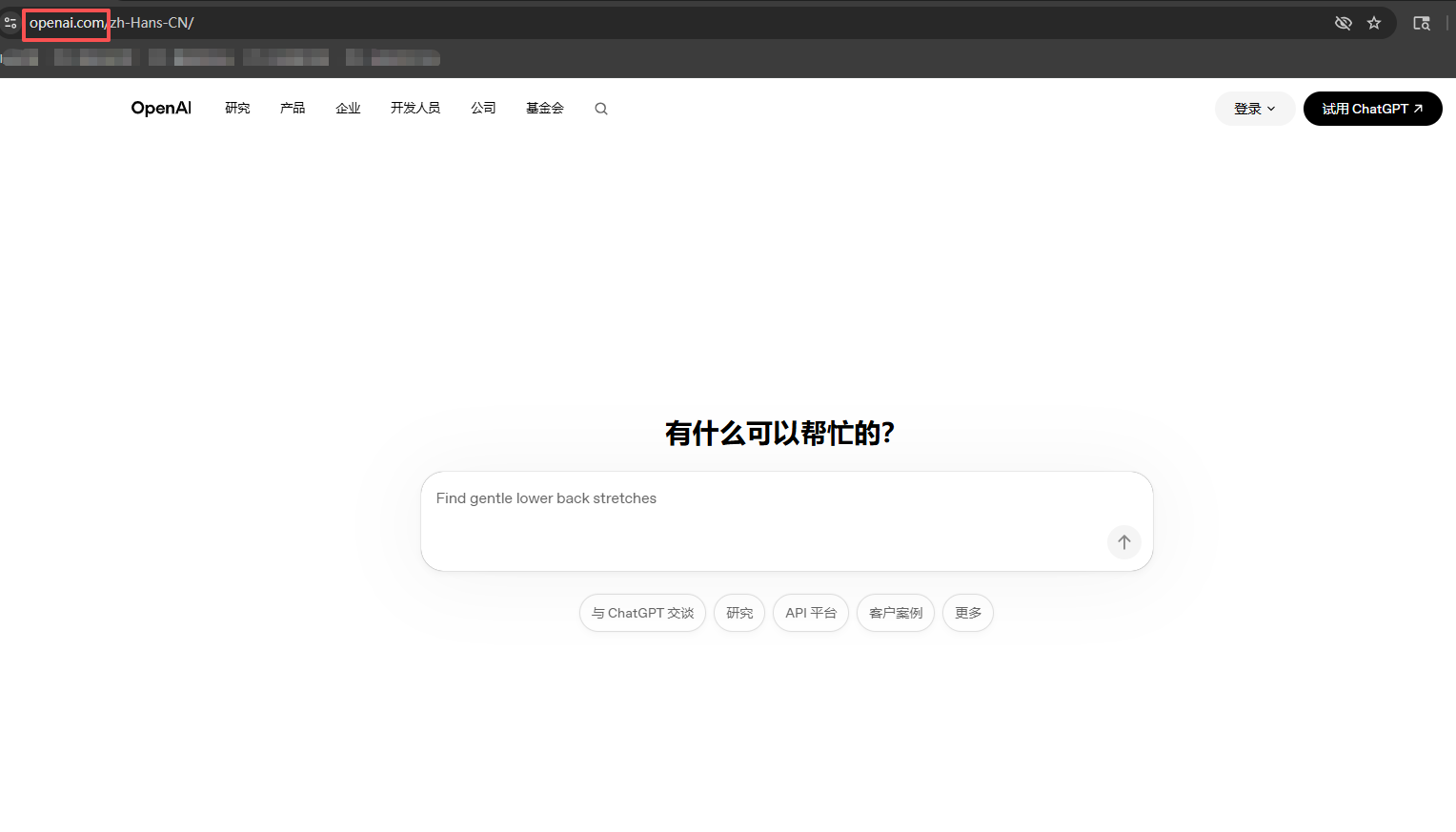Click the 有什么可以帮忙的? heading
Screen dimensions: 1456x832
coord(779,434)
